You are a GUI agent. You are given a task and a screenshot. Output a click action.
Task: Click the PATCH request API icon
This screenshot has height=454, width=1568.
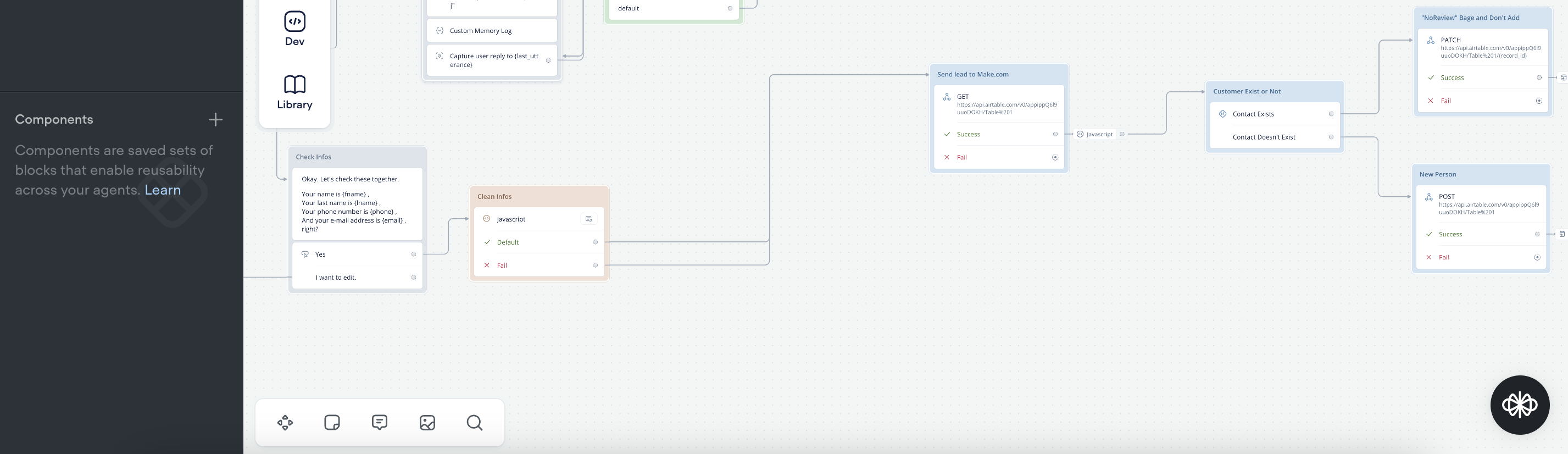click(x=1431, y=40)
